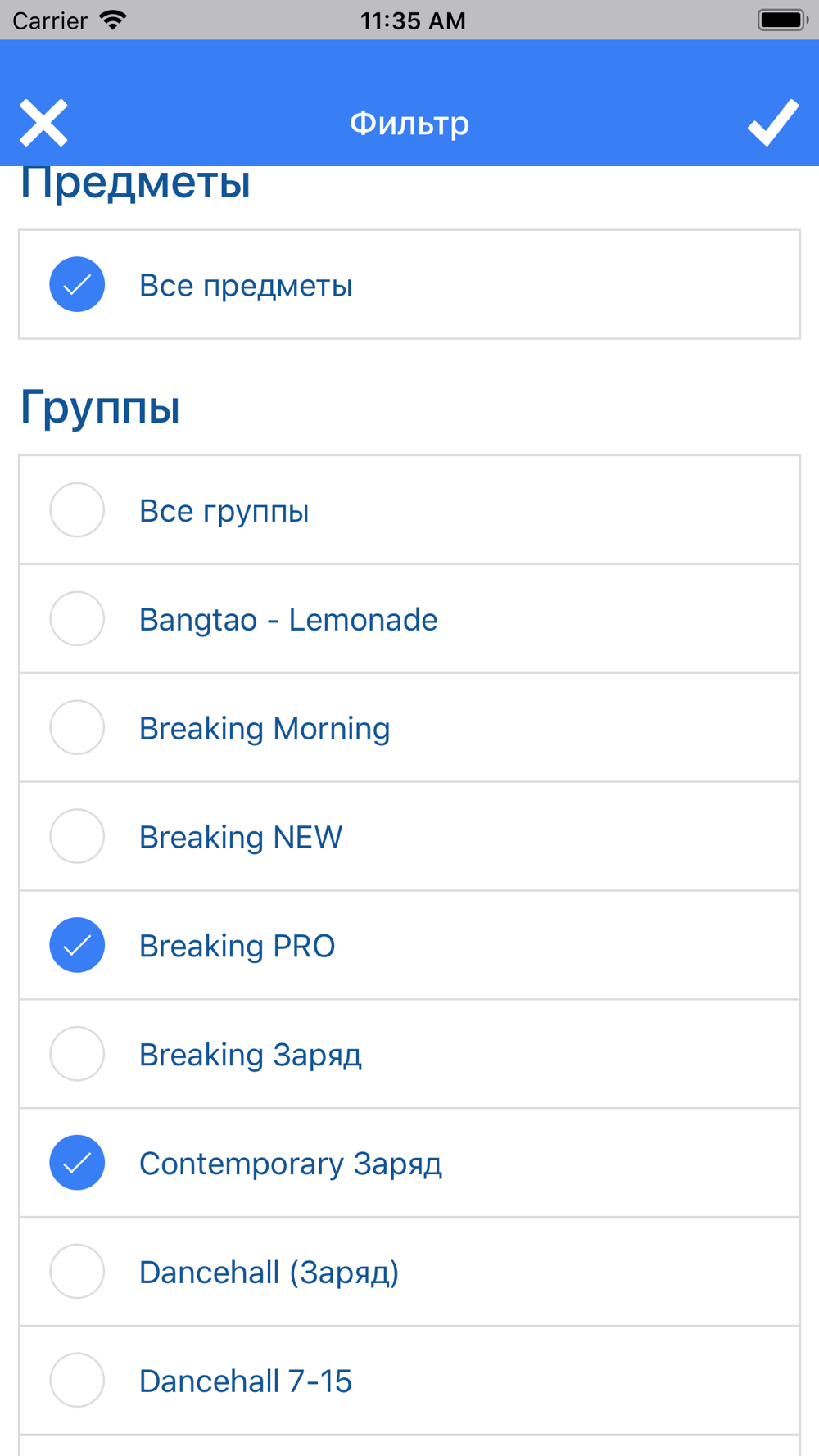Image resolution: width=819 pixels, height=1456 pixels.
Task: Tap the Wi-Fi status bar icon
Action: [x=113, y=20]
